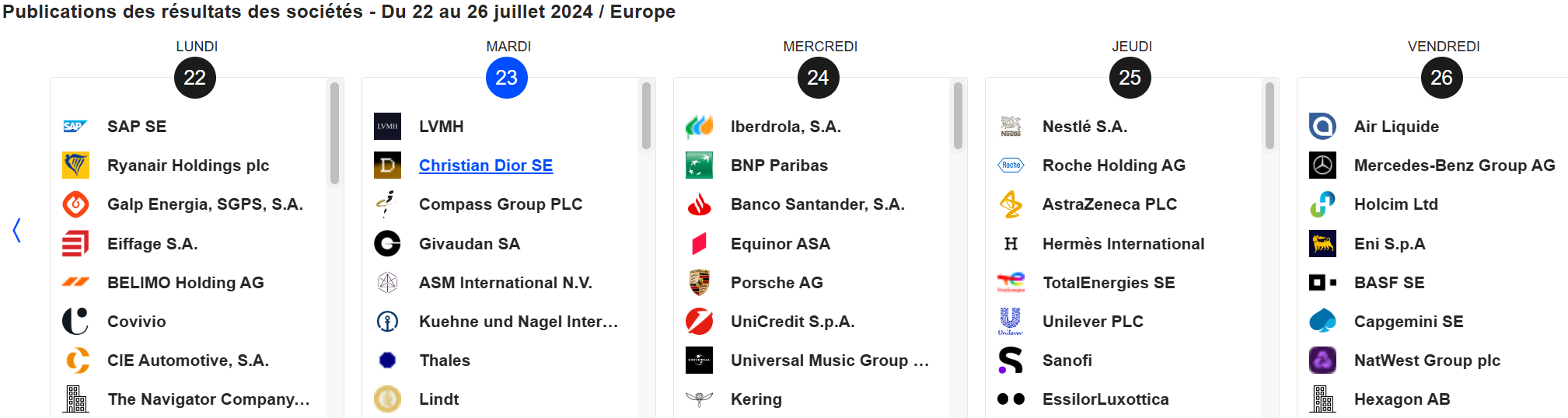Click the TotalEnergies logo icon
The height and width of the screenshot is (418, 1568).
1011,282
